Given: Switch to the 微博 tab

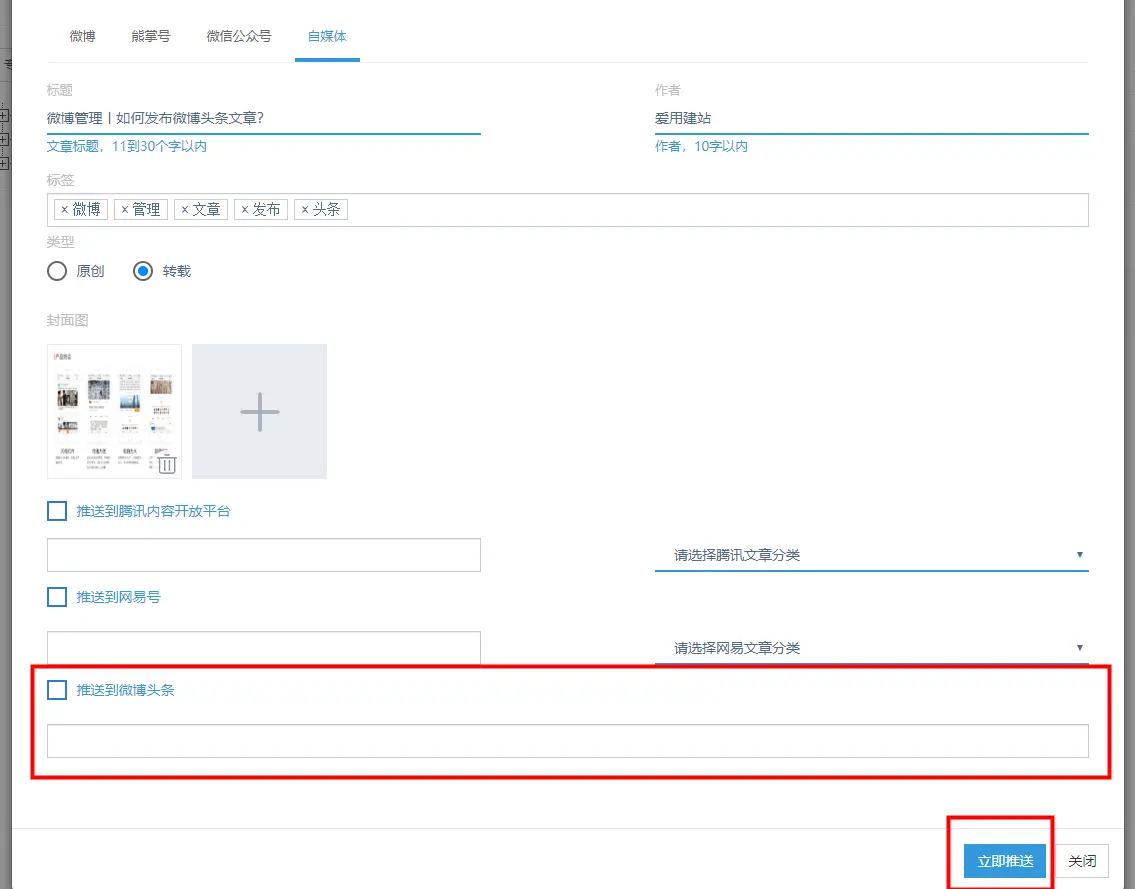Looking at the screenshot, I should 83,36.
